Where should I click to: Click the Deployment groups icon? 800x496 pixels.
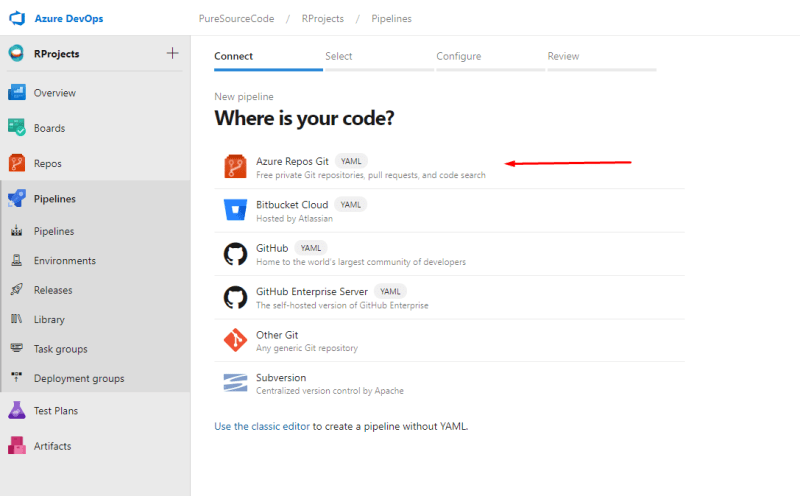tap(17, 378)
